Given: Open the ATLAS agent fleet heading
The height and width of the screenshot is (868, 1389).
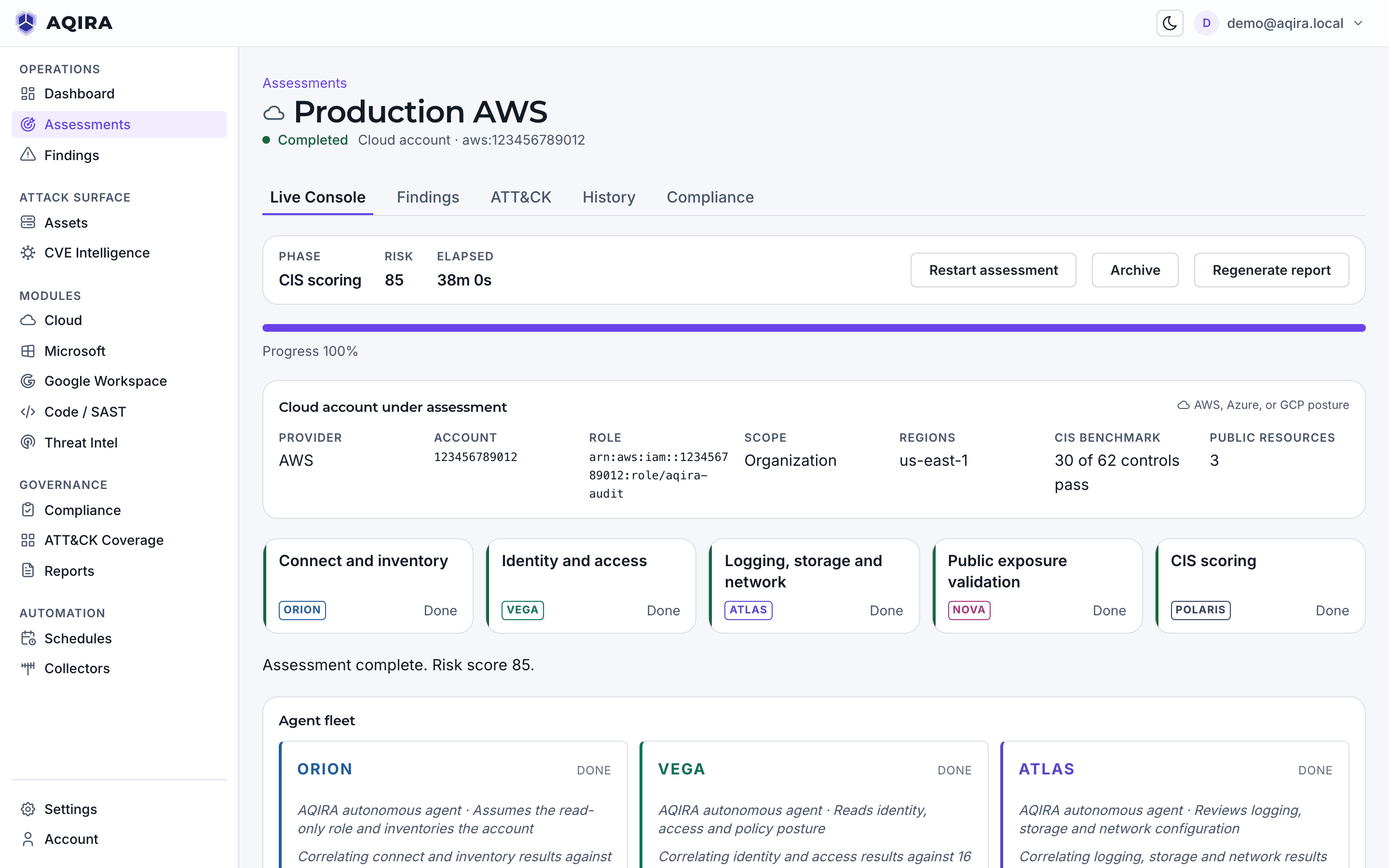Looking at the screenshot, I should (x=1047, y=769).
